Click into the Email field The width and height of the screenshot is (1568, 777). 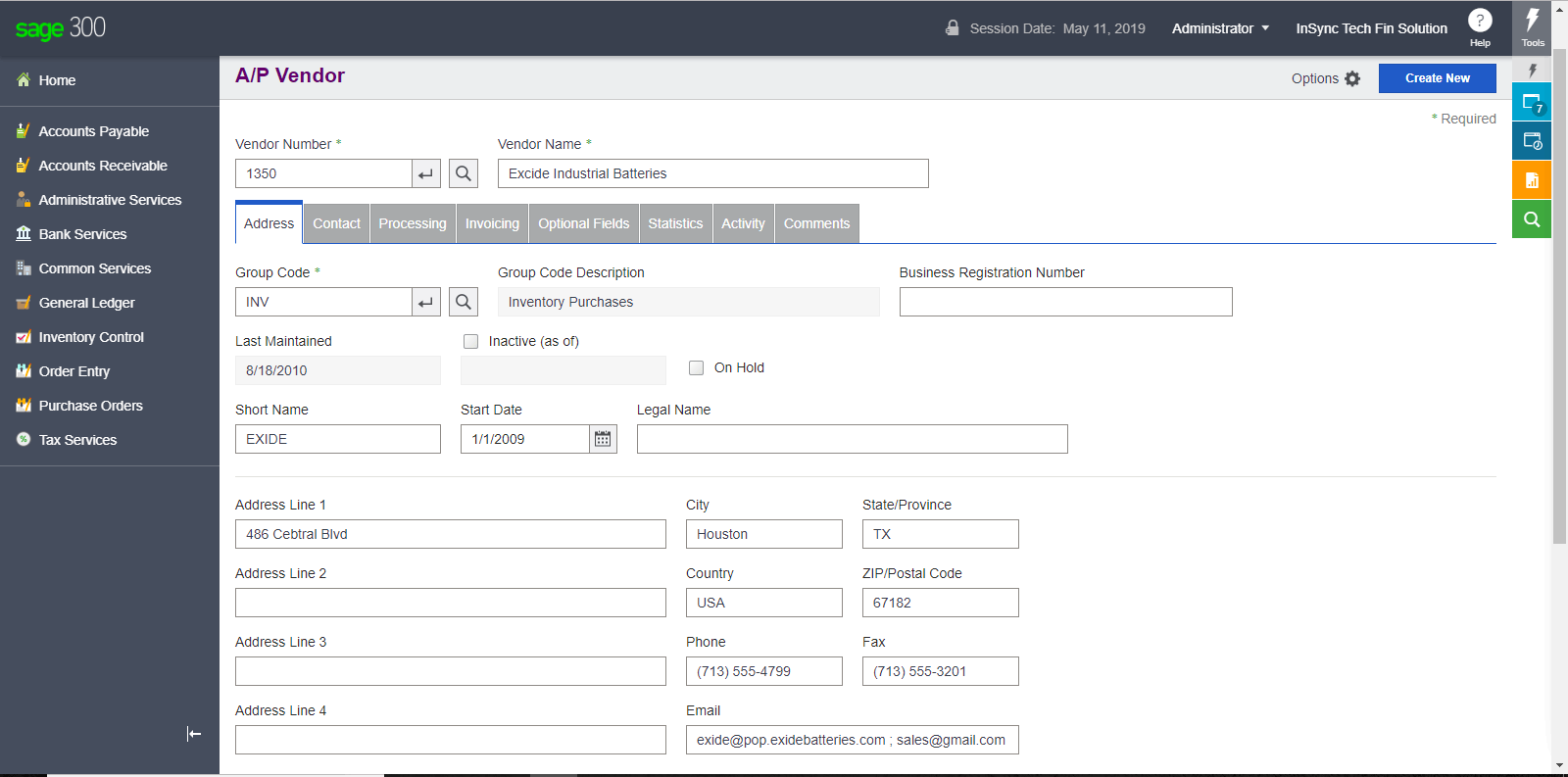[x=853, y=740]
